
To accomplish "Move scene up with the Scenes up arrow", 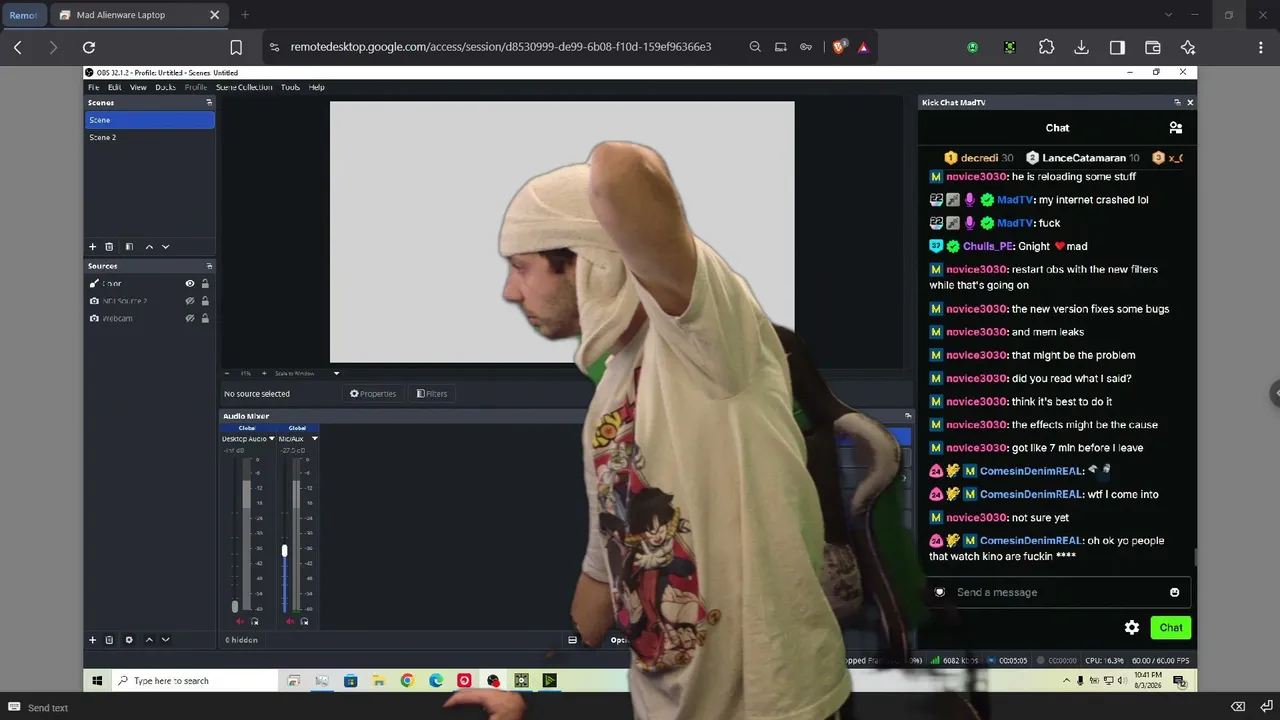I will click(149, 247).
